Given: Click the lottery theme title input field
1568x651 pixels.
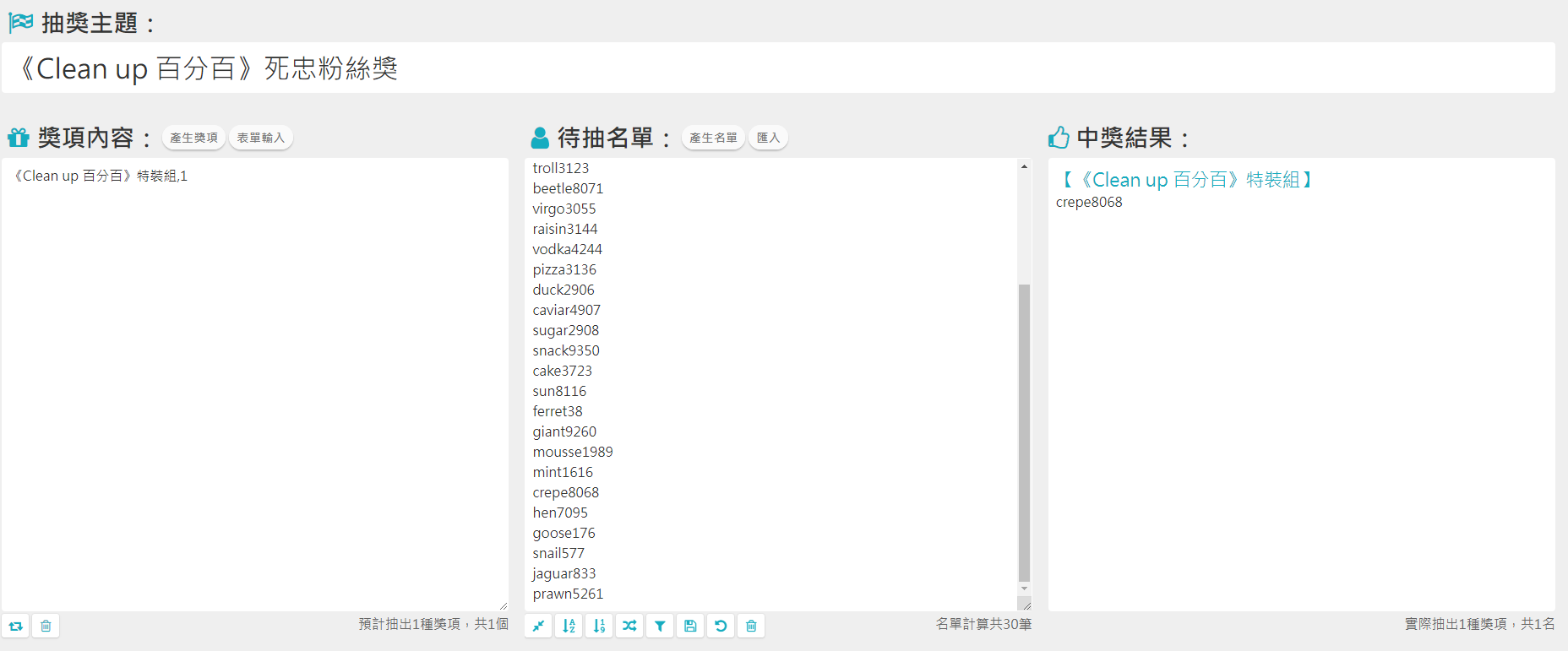Looking at the screenshot, I should point(778,68).
